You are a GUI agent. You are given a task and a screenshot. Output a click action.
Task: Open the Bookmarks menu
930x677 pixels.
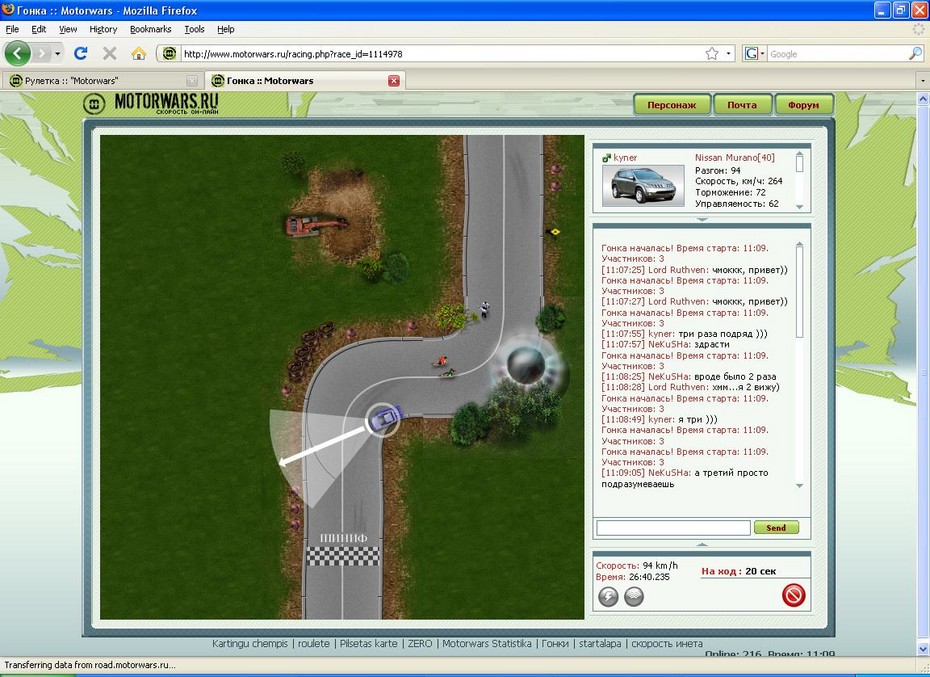coord(150,29)
